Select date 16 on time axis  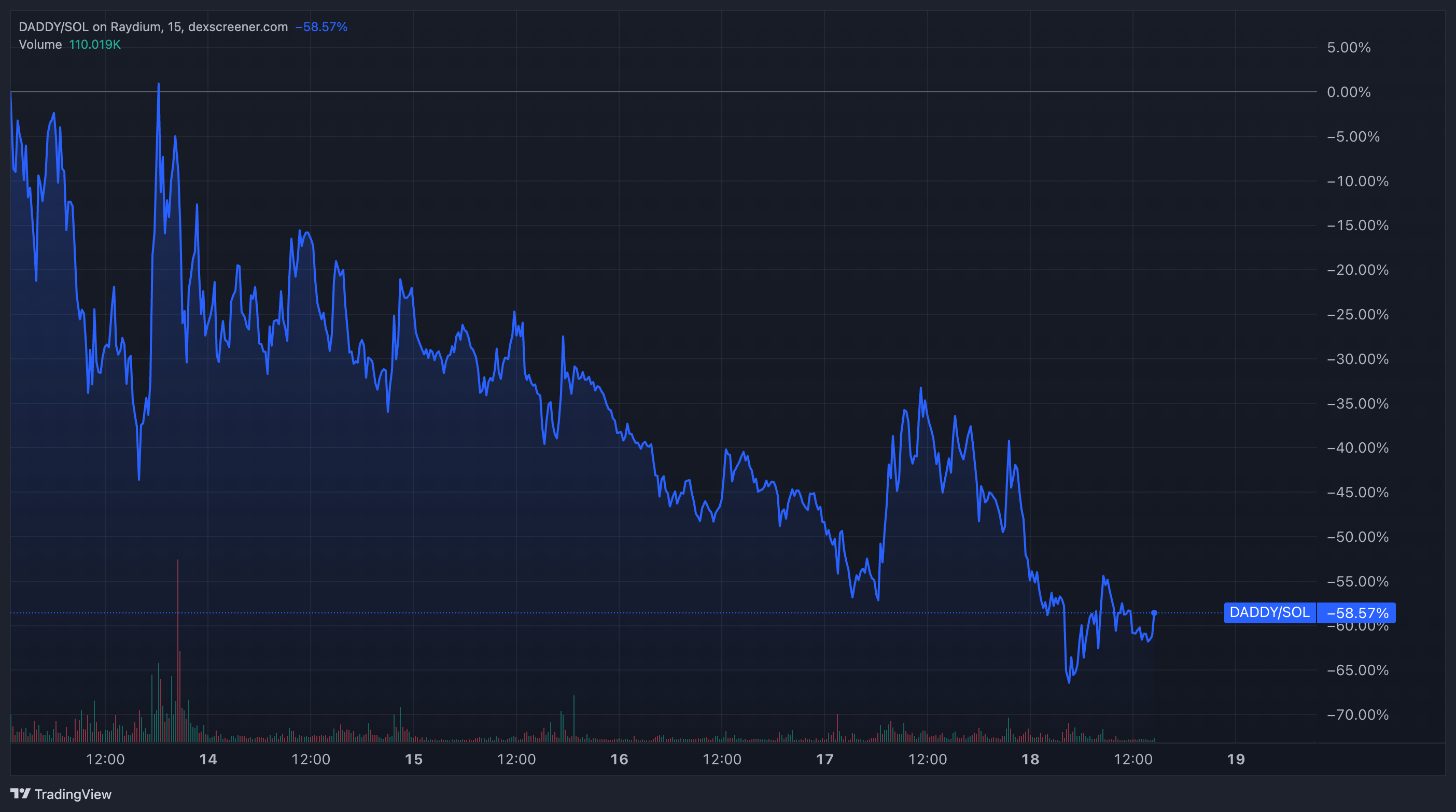tap(619, 759)
